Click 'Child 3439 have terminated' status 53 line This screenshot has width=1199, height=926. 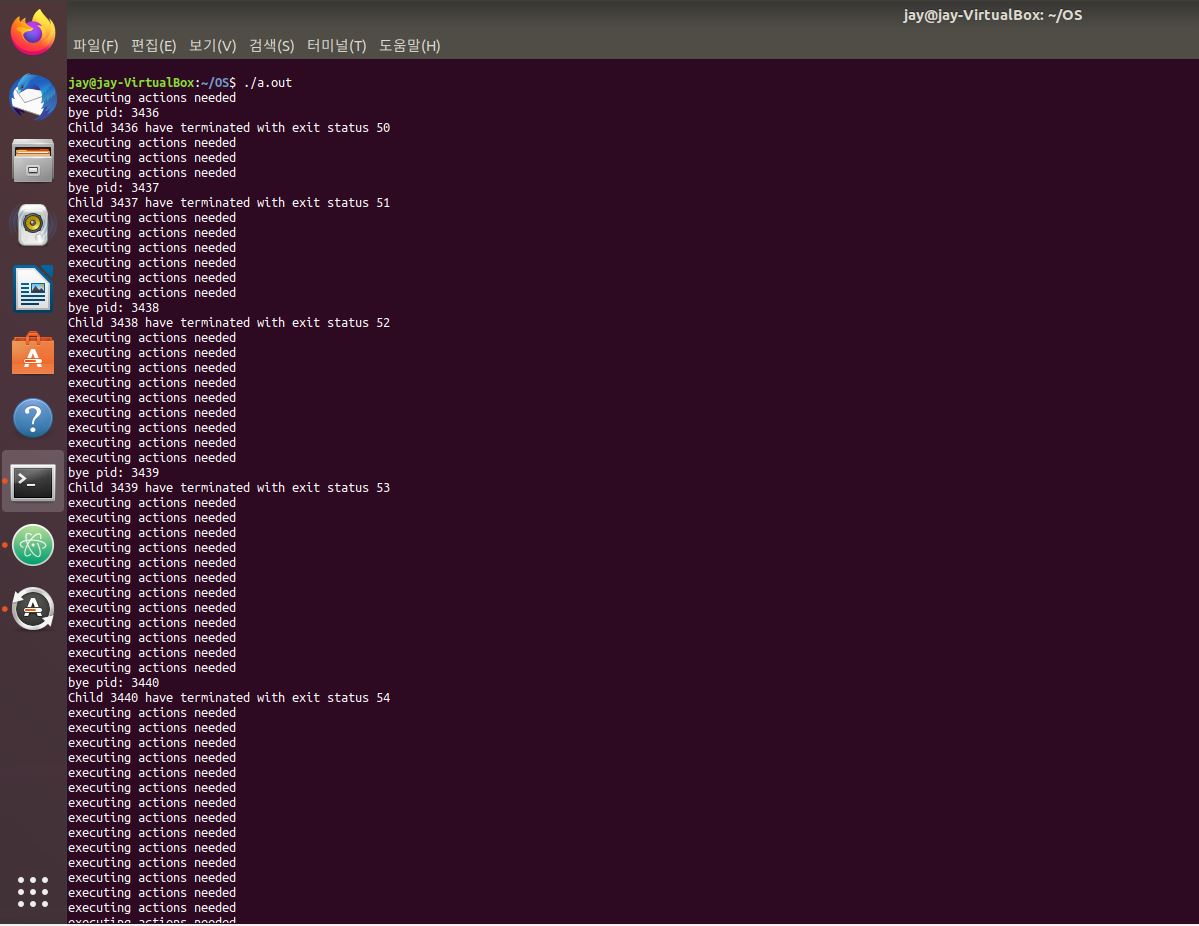tap(229, 488)
